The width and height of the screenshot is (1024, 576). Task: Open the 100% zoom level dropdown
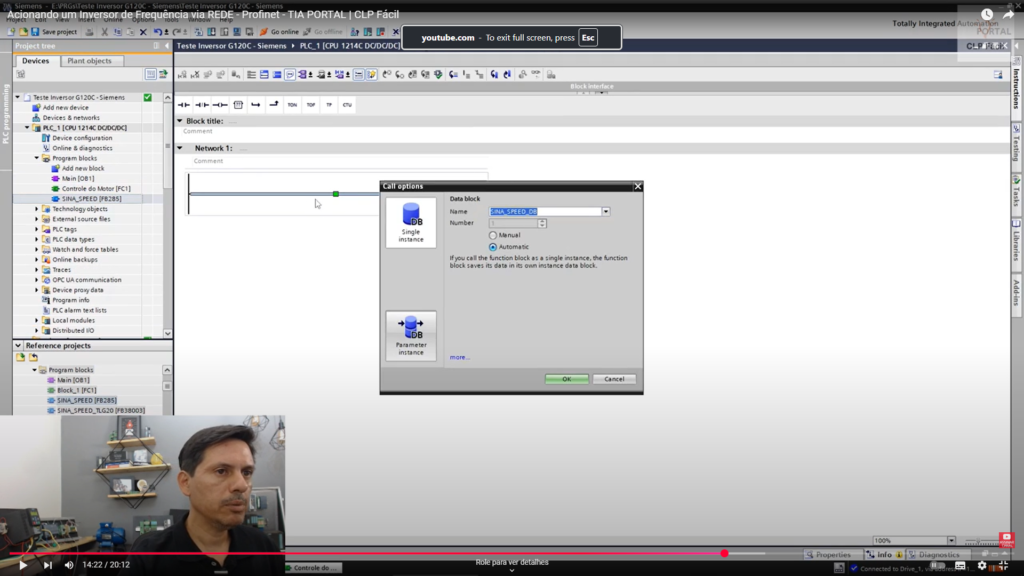pos(951,541)
